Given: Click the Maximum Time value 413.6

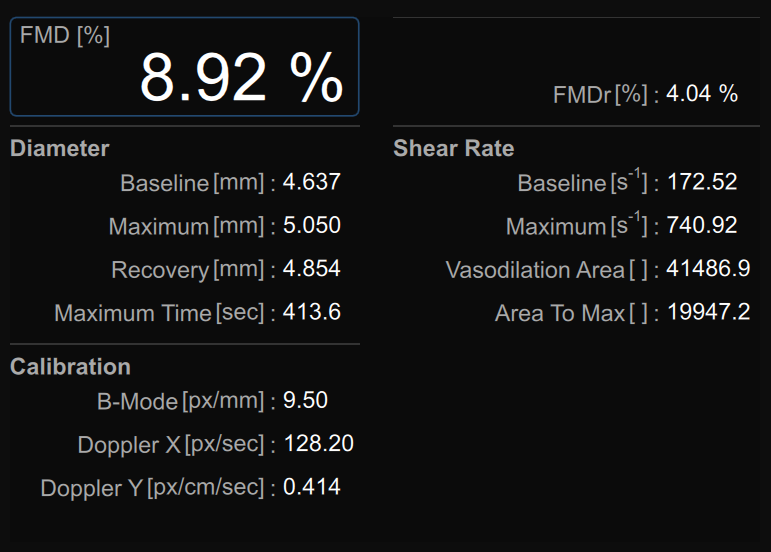Looking at the screenshot, I should coord(312,312).
